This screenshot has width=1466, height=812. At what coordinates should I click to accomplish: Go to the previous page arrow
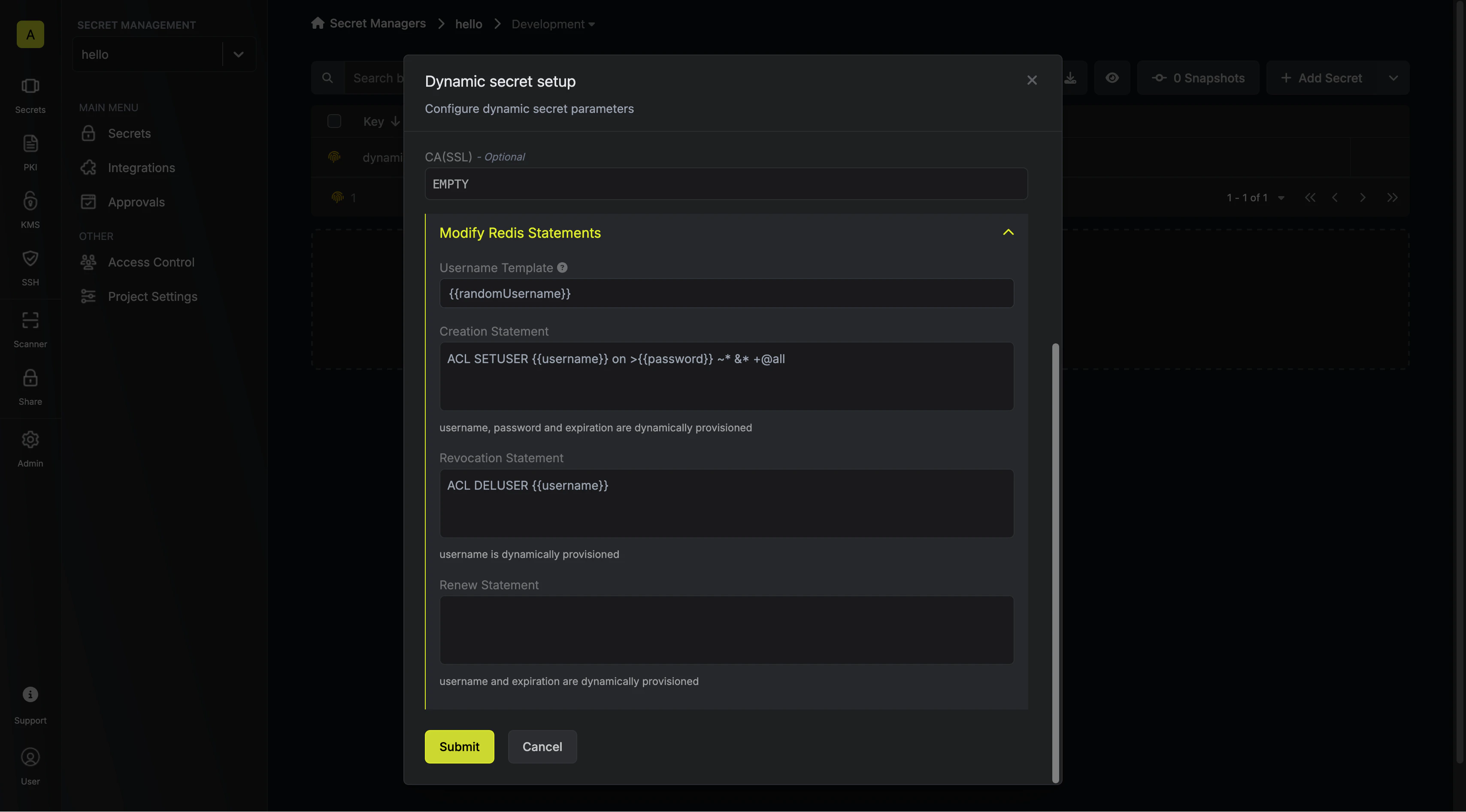pos(1335,197)
